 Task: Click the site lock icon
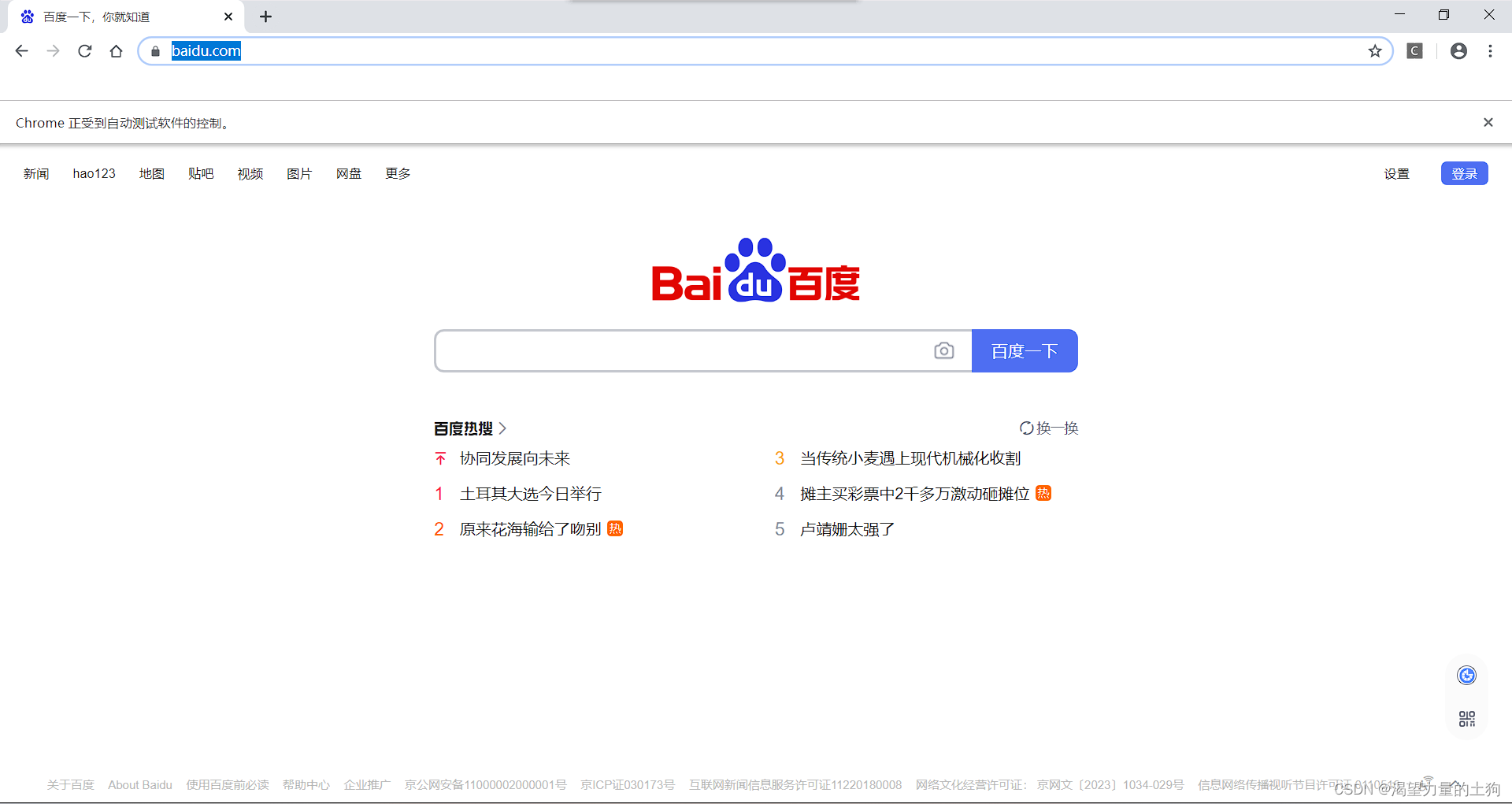tap(155, 51)
